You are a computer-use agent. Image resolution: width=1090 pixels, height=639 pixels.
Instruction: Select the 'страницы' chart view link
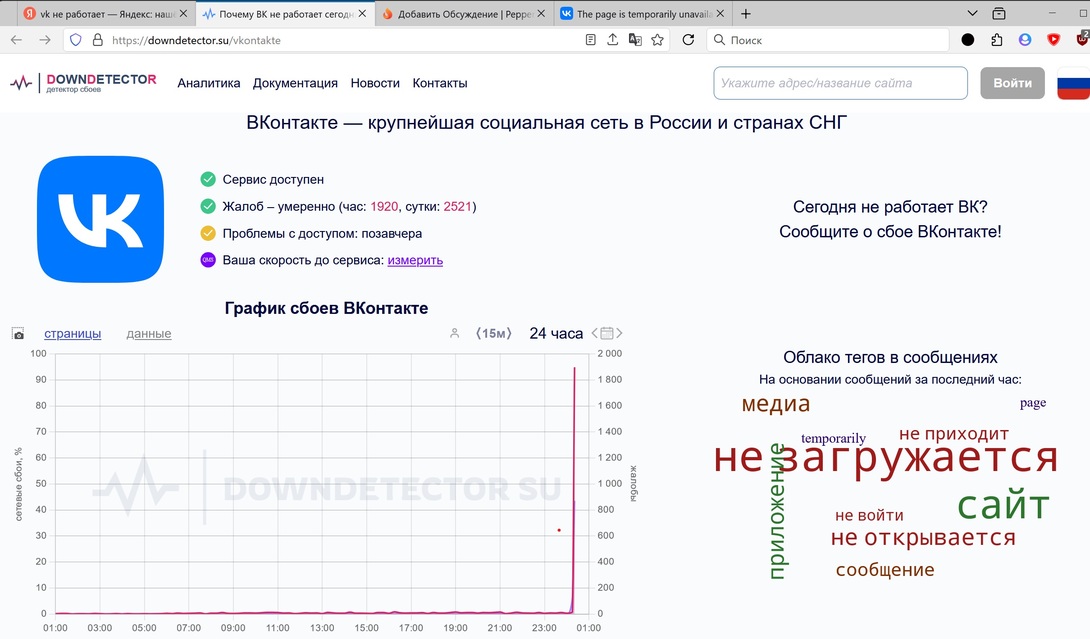coord(72,334)
